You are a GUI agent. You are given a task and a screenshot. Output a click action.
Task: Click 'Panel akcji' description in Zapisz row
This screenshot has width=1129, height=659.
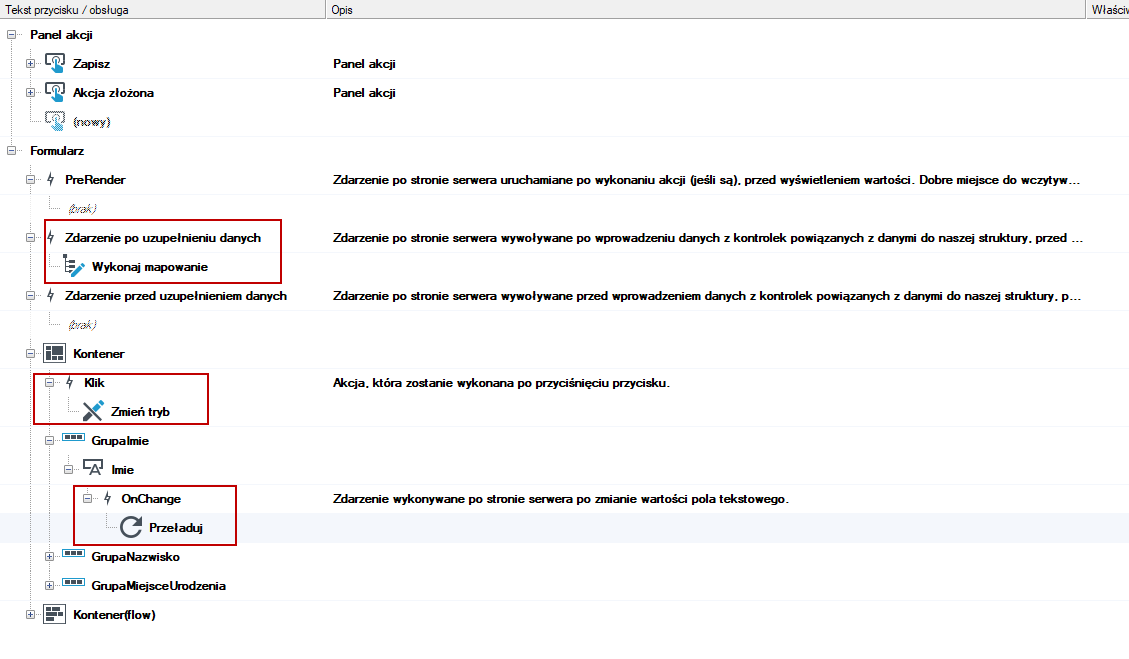pyautogui.click(x=364, y=63)
